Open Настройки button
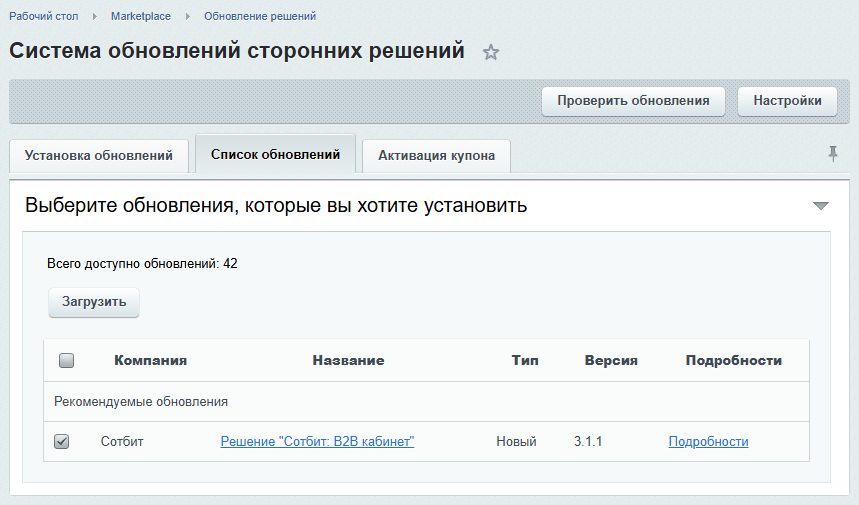This screenshot has width=859, height=505. coord(787,101)
